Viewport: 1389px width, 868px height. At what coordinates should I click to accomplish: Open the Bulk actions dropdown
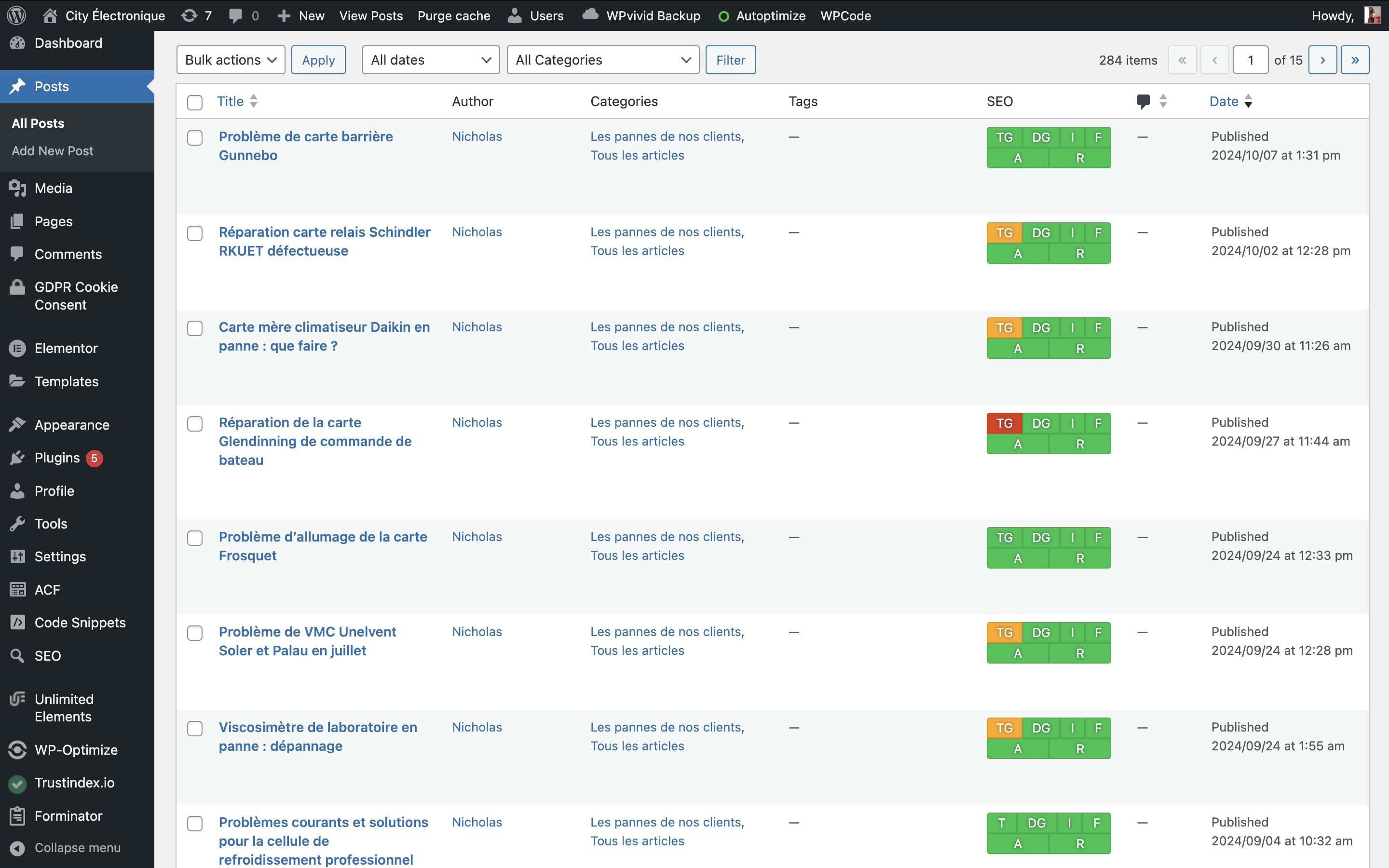click(x=230, y=60)
